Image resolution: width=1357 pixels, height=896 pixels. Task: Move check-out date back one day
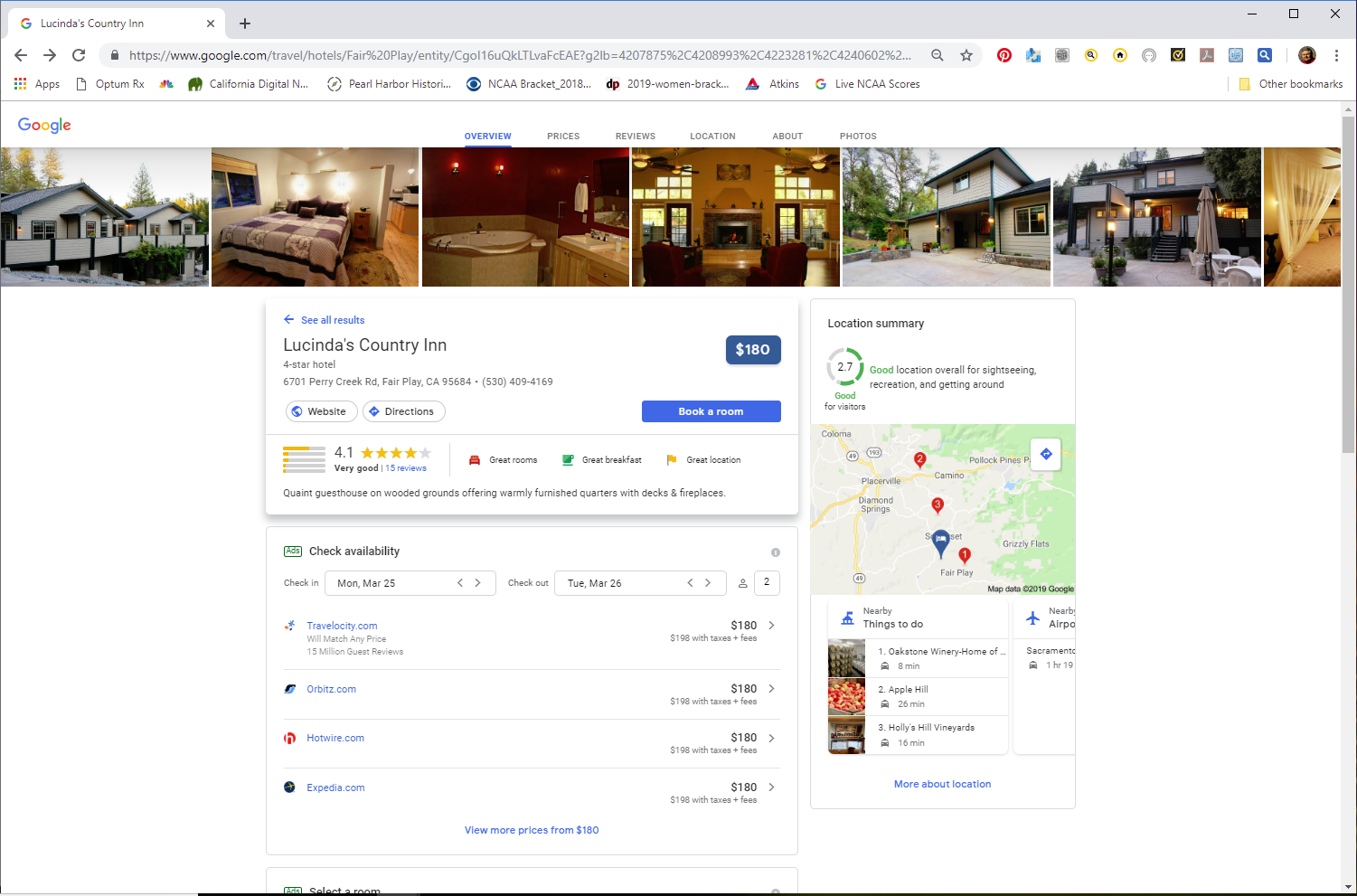click(x=690, y=583)
